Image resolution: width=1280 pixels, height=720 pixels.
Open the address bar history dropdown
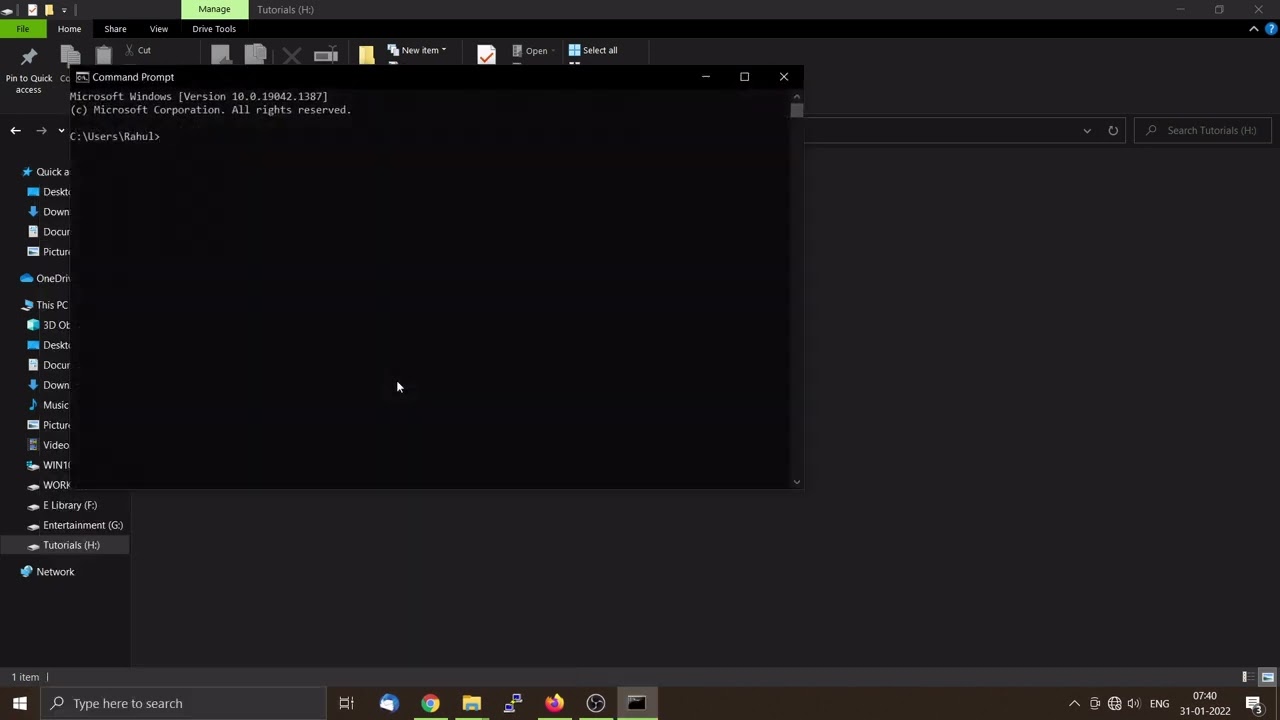click(1087, 130)
